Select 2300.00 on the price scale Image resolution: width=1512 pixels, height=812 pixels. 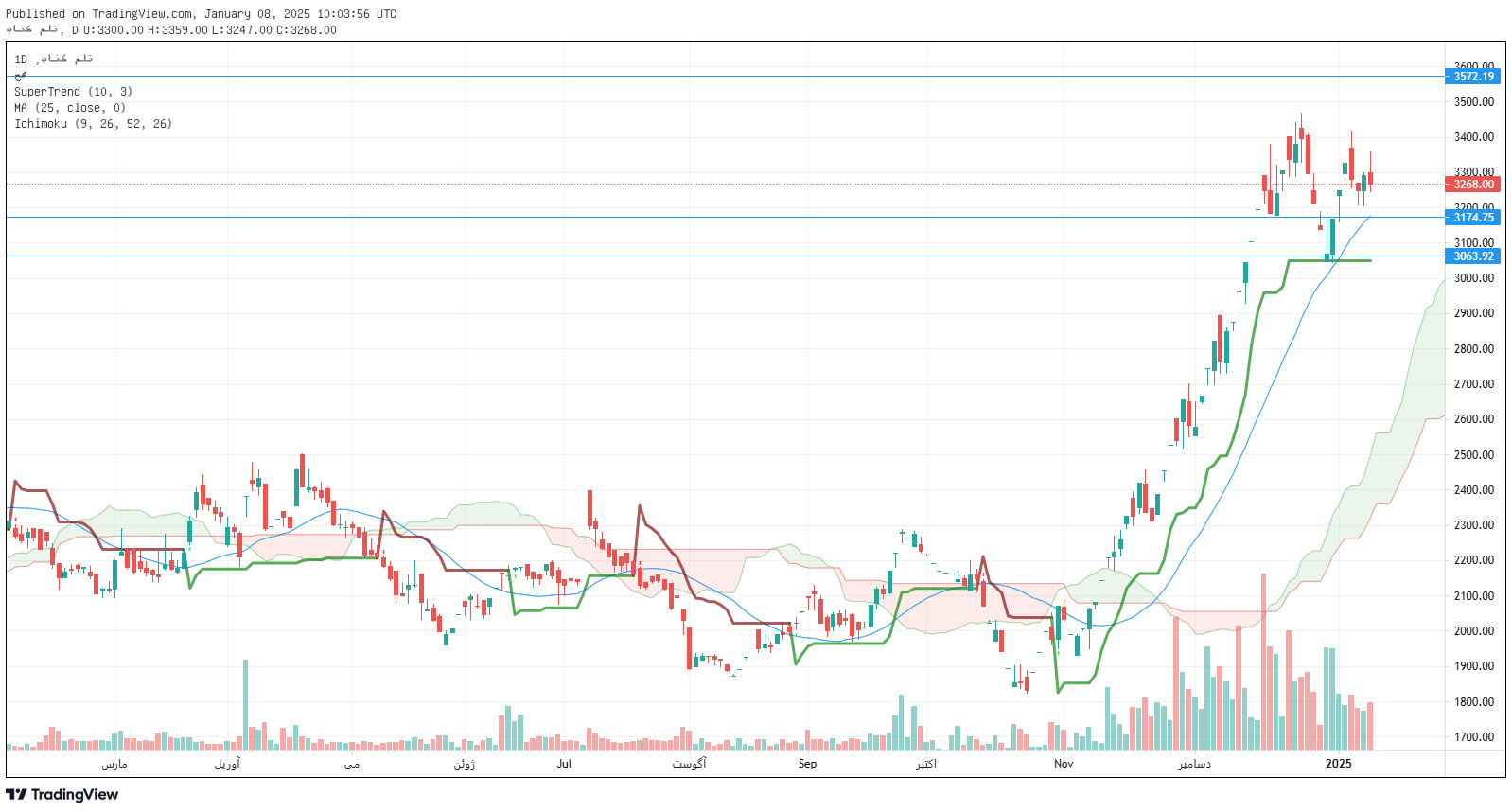(x=1474, y=525)
